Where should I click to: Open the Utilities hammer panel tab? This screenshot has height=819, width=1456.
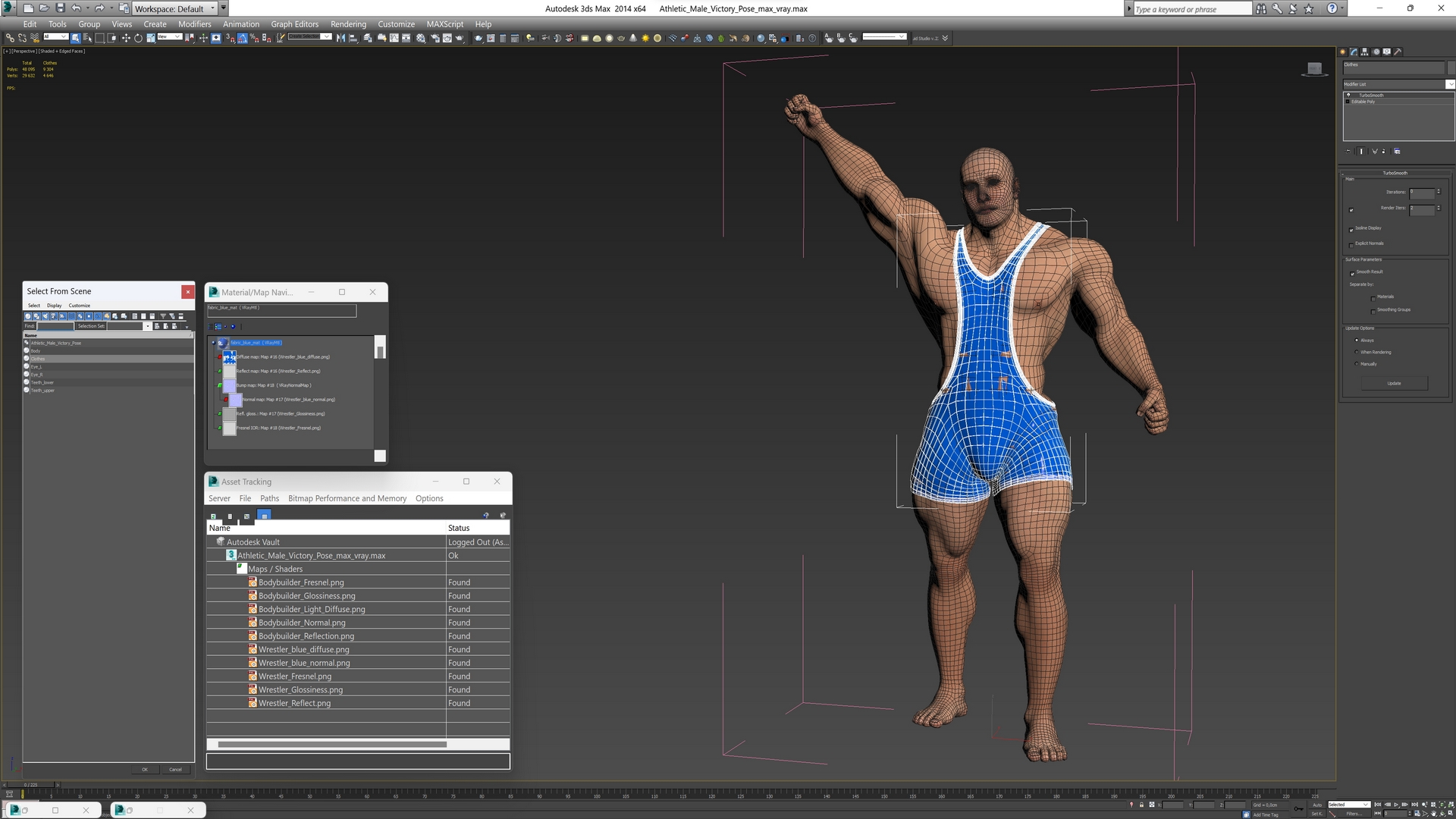coord(1398,52)
